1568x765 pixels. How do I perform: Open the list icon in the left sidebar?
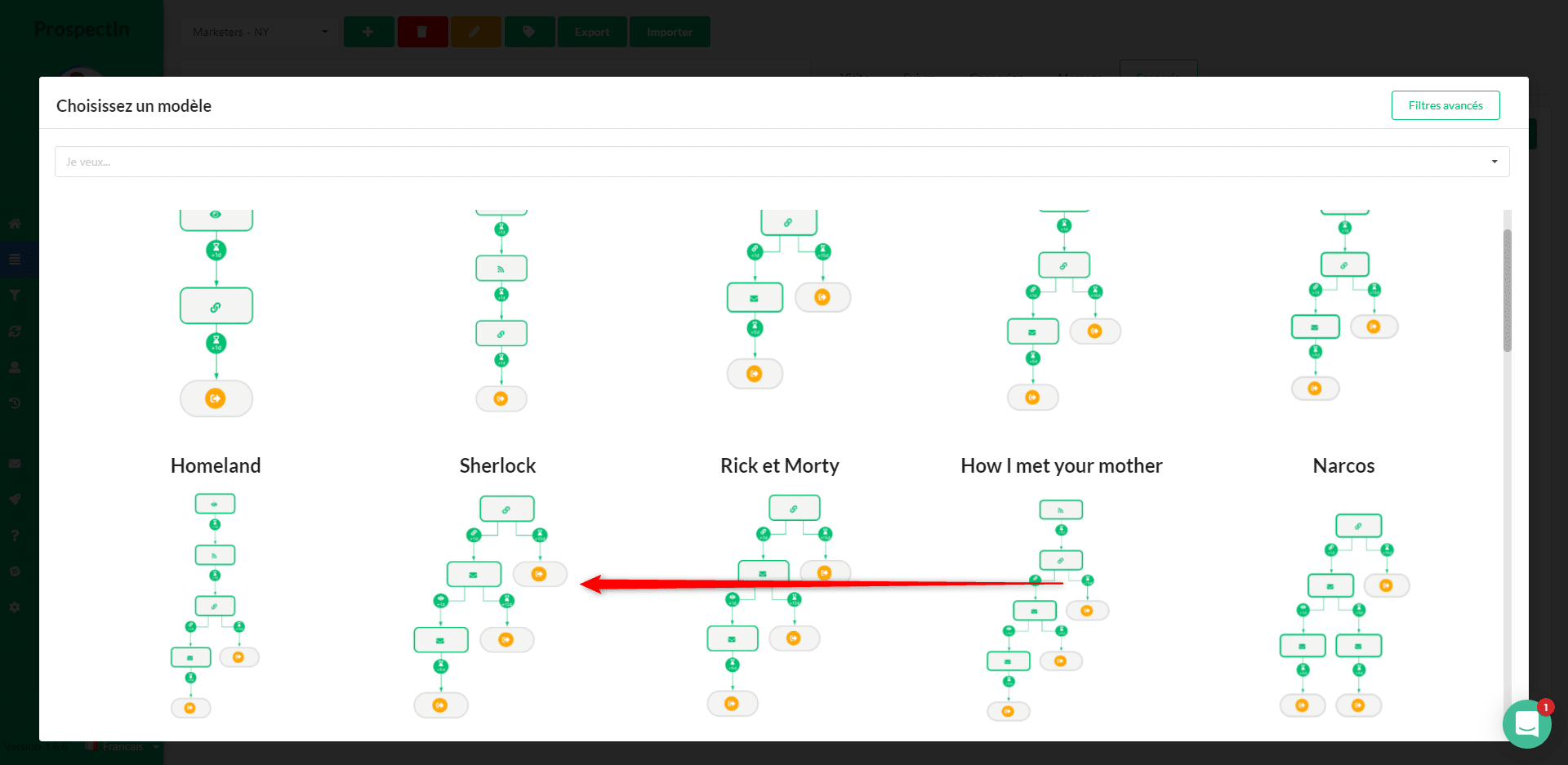tap(15, 259)
